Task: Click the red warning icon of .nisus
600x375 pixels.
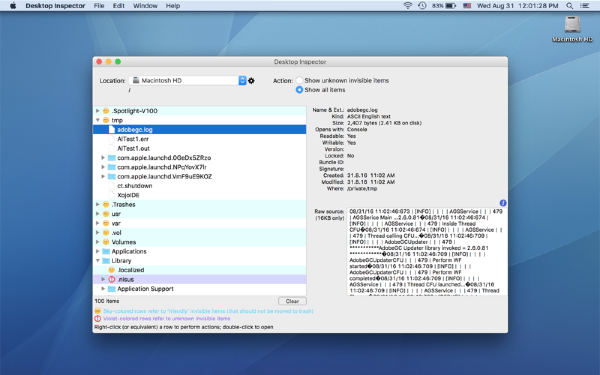Action: tap(112, 279)
